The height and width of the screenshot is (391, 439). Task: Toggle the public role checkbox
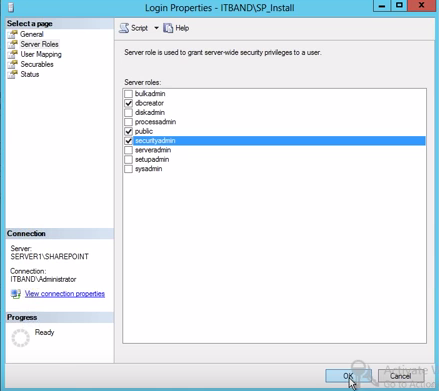tap(128, 131)
